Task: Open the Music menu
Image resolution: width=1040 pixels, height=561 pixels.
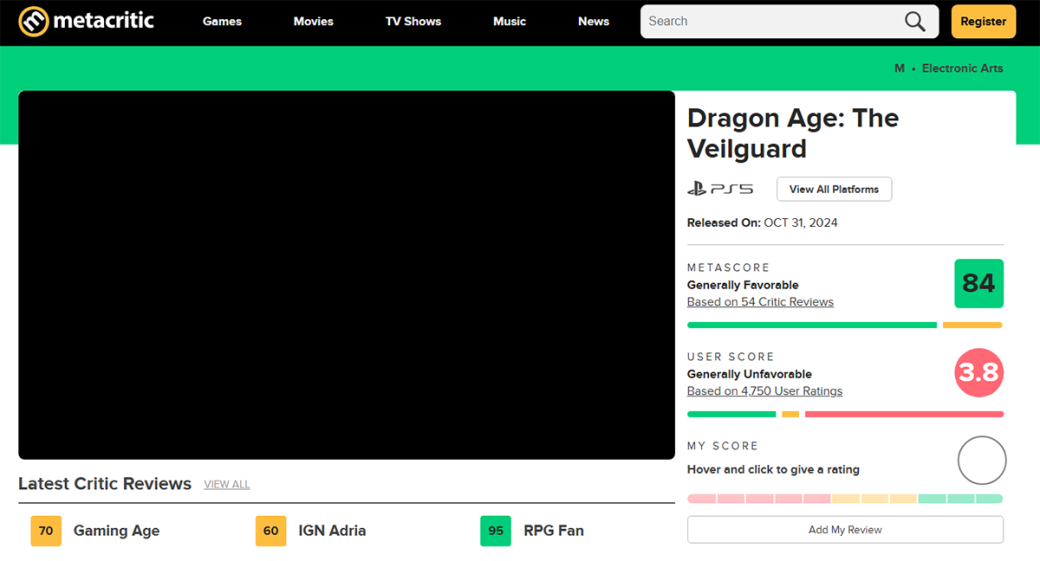Action: pyautogui.click(x=509, y=21)
